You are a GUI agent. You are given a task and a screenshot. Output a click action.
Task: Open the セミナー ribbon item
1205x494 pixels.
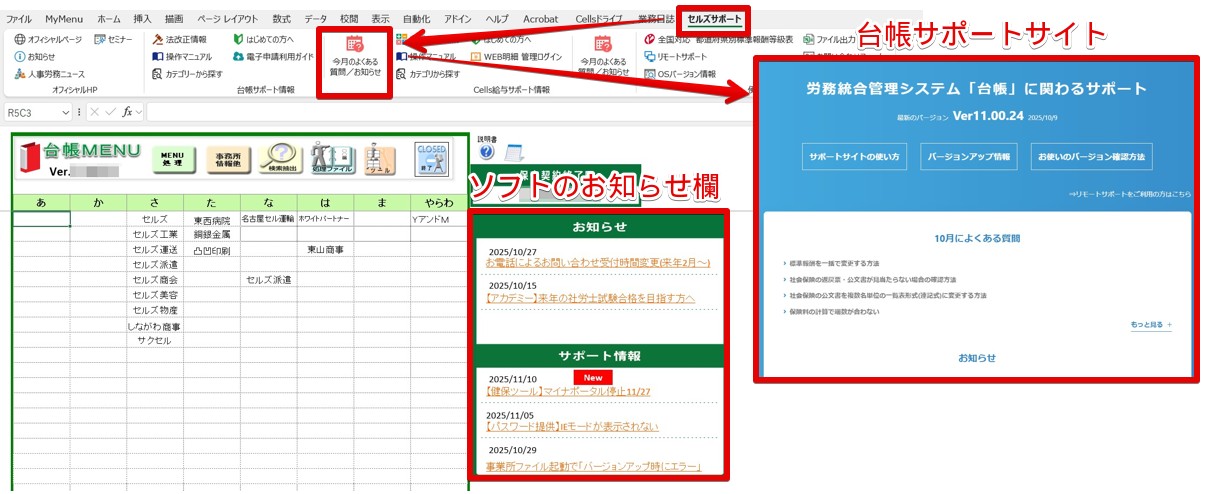(x=113, y=39)
